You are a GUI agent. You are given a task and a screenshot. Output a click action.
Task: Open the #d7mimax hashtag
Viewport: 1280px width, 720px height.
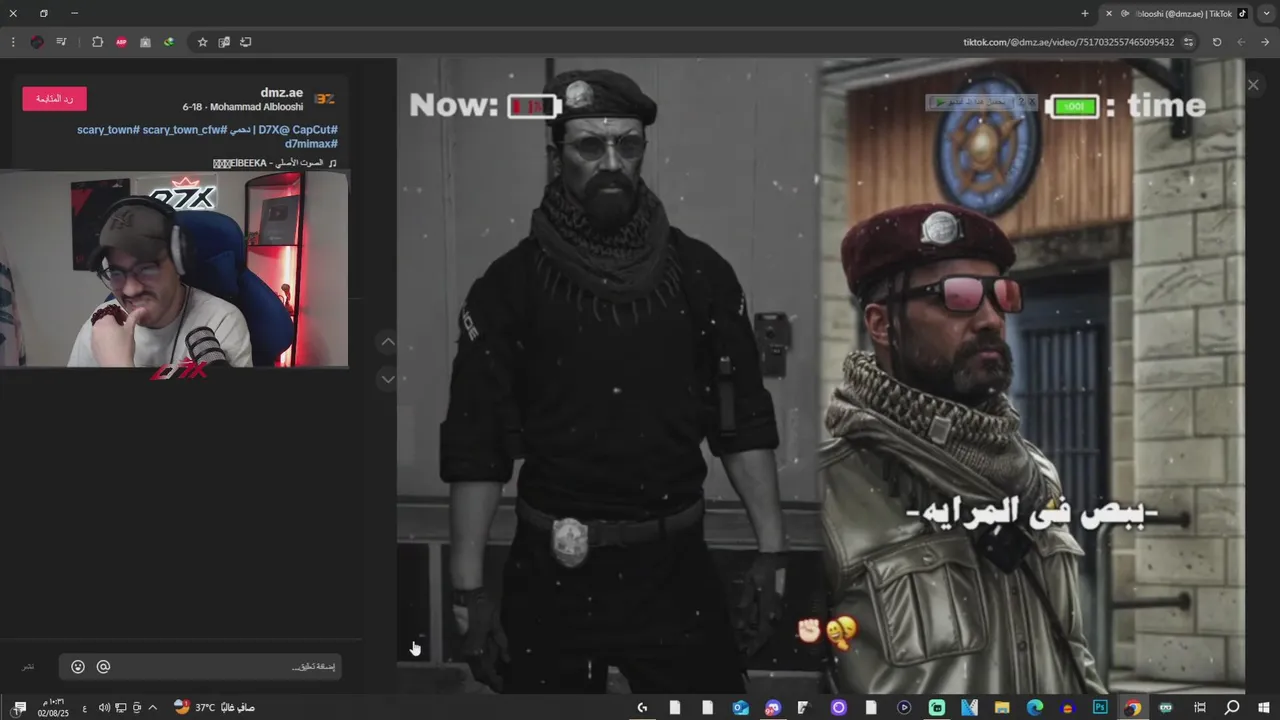click(311, 144)
